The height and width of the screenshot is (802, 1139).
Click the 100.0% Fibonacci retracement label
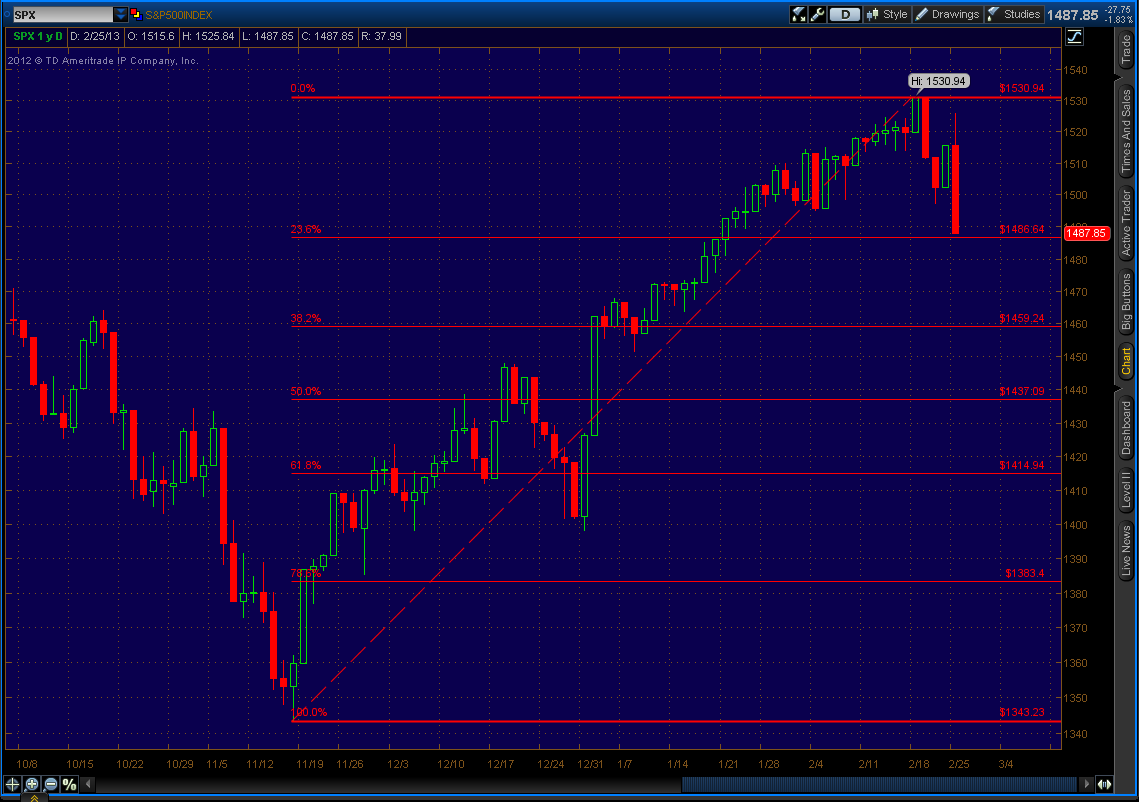309,712
